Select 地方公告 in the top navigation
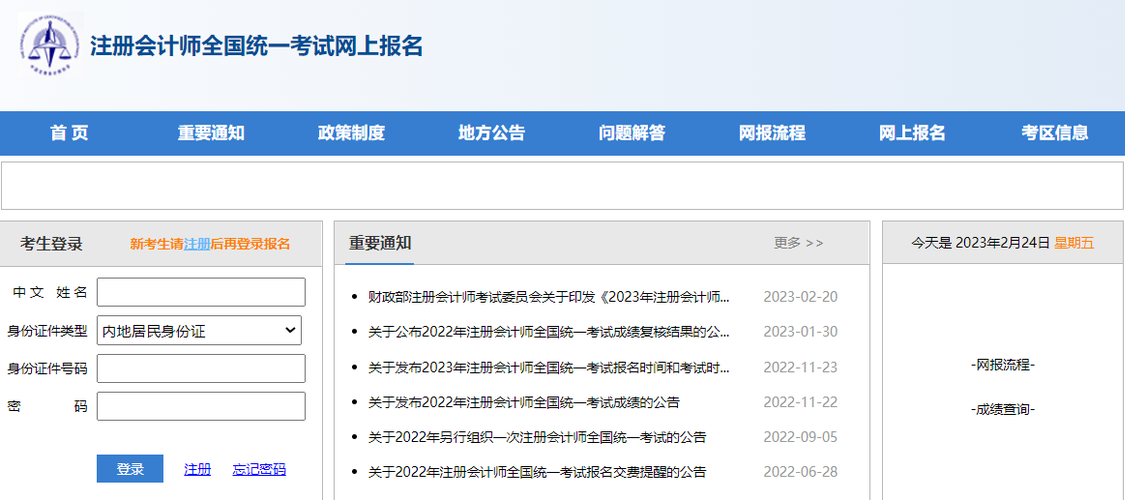This screenshot has height=500, width=1125. coord(491,133)
